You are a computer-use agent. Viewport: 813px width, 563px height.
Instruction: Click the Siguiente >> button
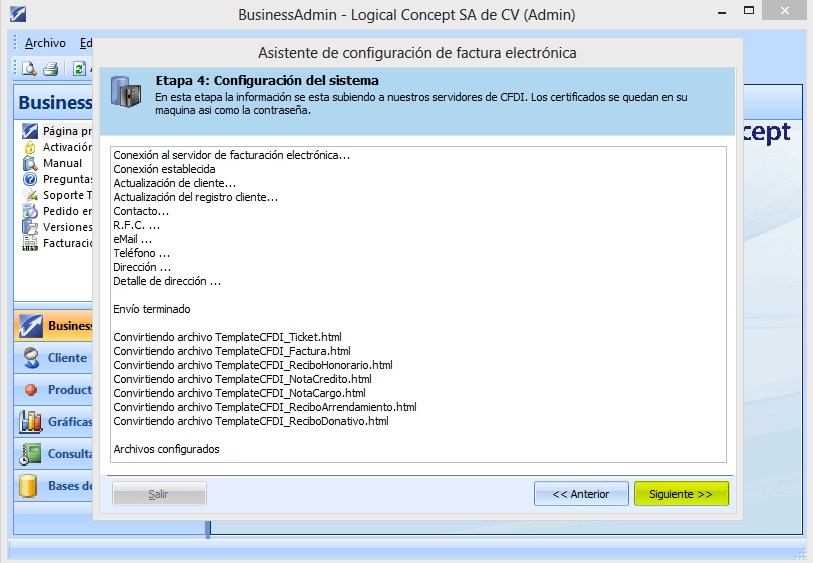[681, 494]
